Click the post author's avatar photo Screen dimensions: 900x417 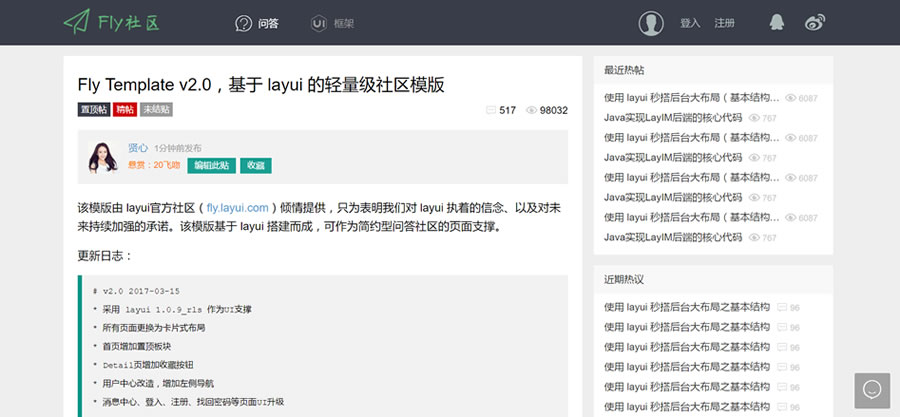[x=106, y=157]
